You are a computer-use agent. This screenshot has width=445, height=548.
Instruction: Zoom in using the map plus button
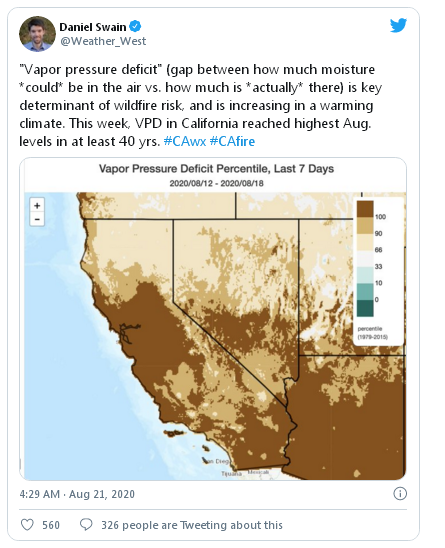click(x=37, y=206)
